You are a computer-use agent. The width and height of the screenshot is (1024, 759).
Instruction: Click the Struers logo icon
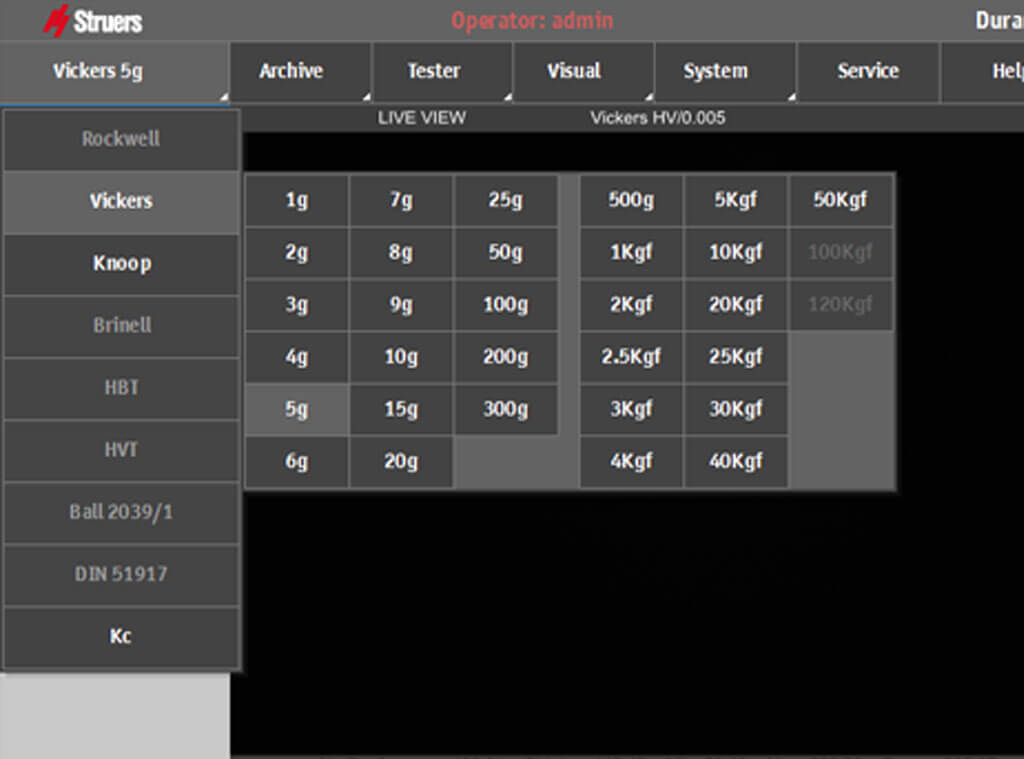(57, 20)
